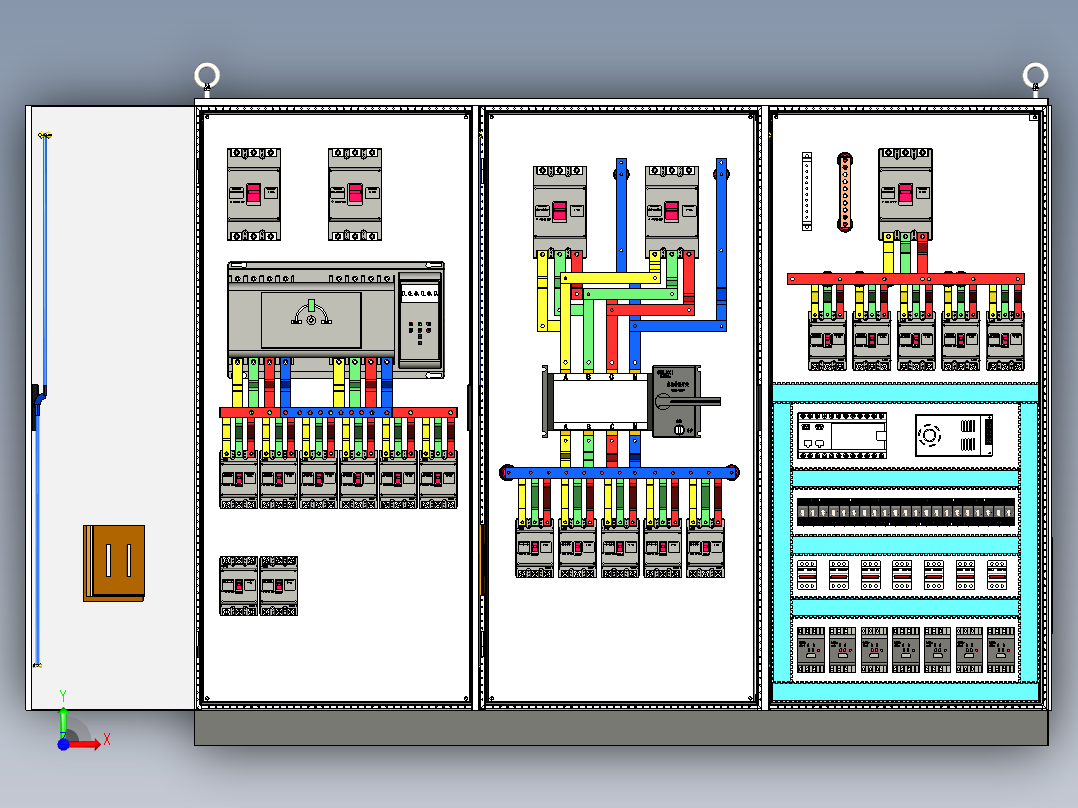Select the top main breaker in right compartment
Image resolution: width=1078 pixels, height=808 pixels.
[x=905, y=195]
